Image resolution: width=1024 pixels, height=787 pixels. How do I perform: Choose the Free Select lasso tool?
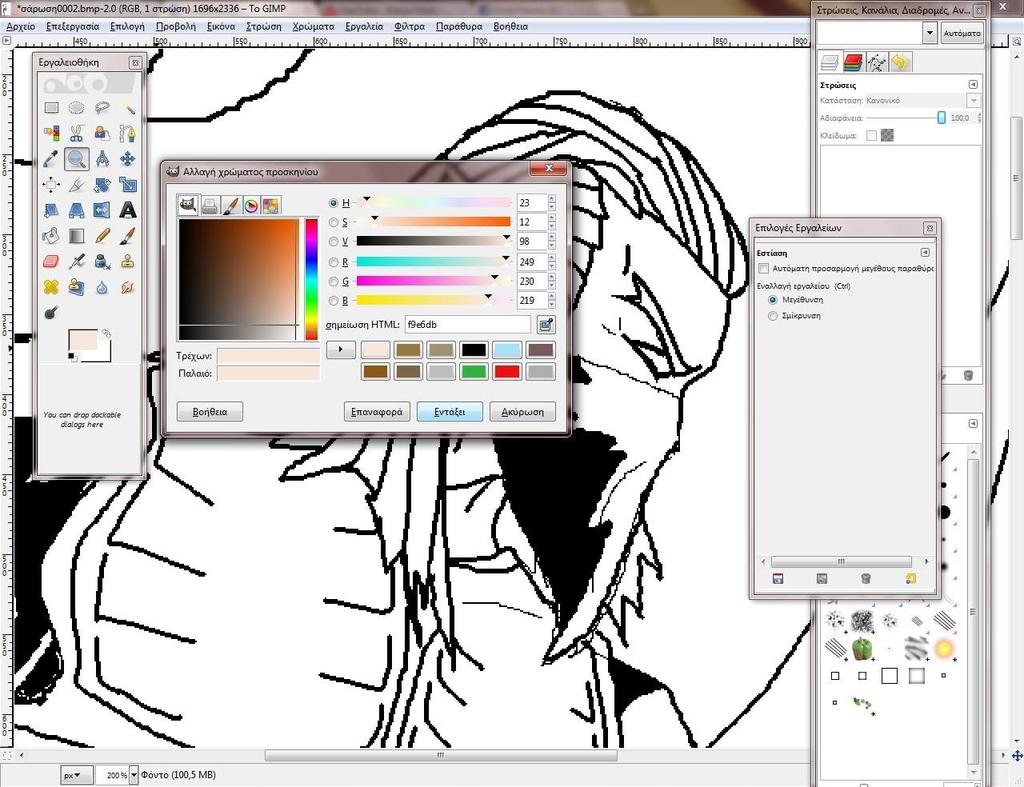coord(102,108)
